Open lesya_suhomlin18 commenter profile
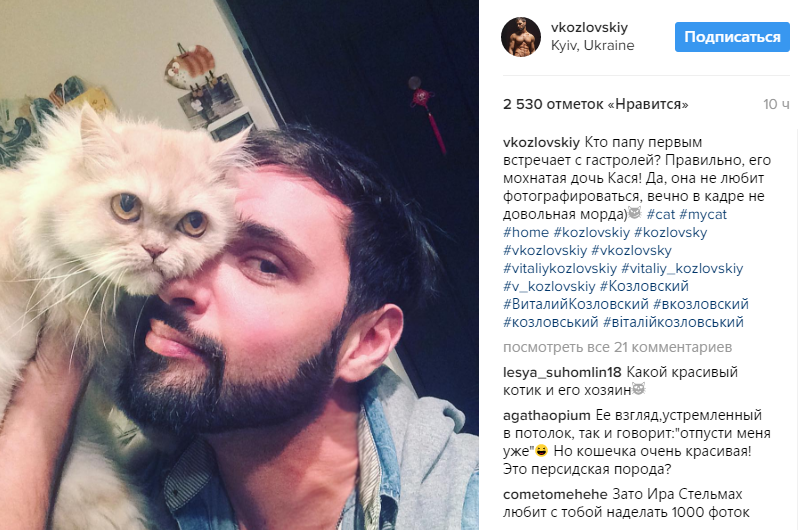The width and height of the screenshot is (798, 530). (x=562, y=372)
